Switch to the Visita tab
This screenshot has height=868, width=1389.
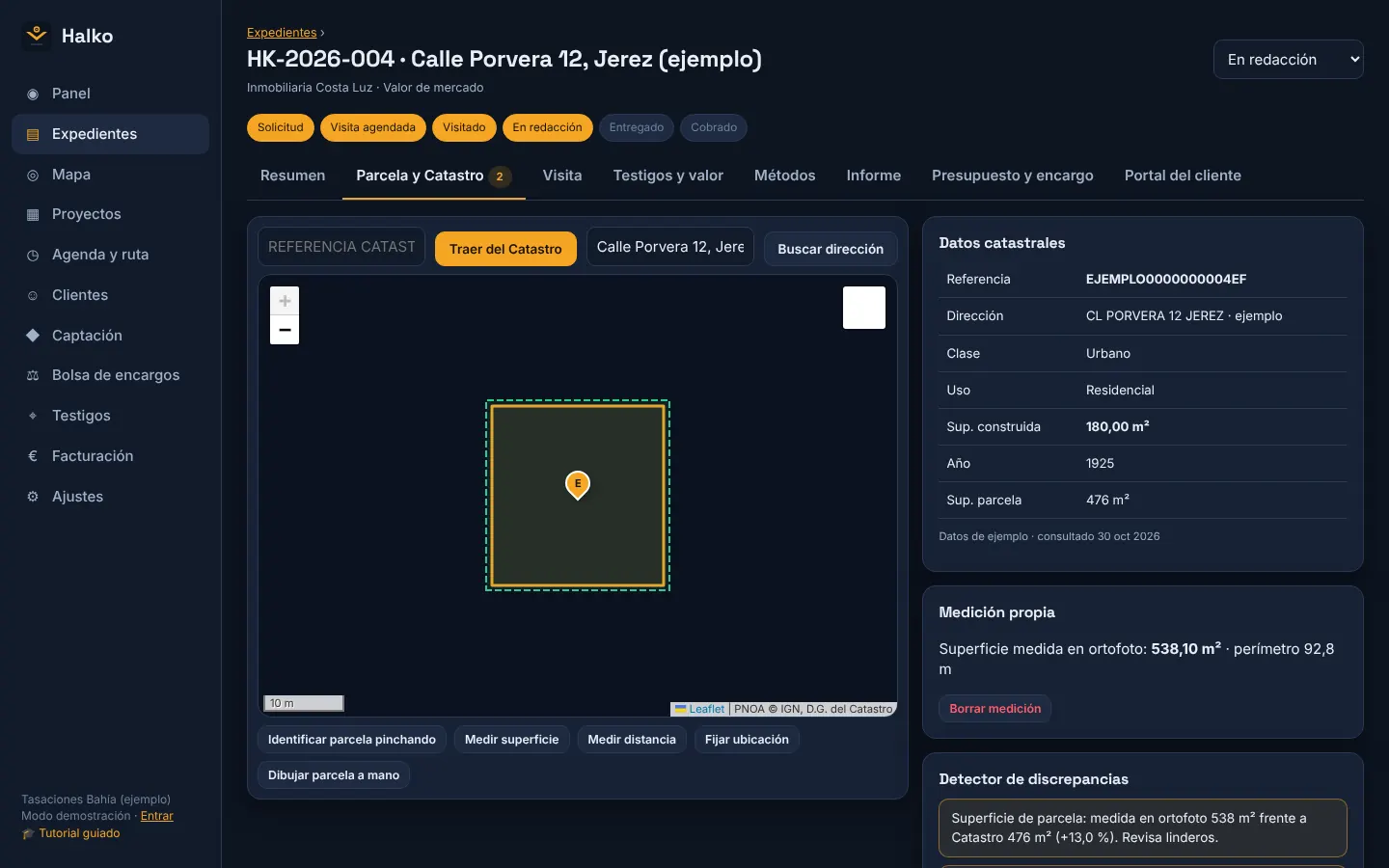click(562, 176)
